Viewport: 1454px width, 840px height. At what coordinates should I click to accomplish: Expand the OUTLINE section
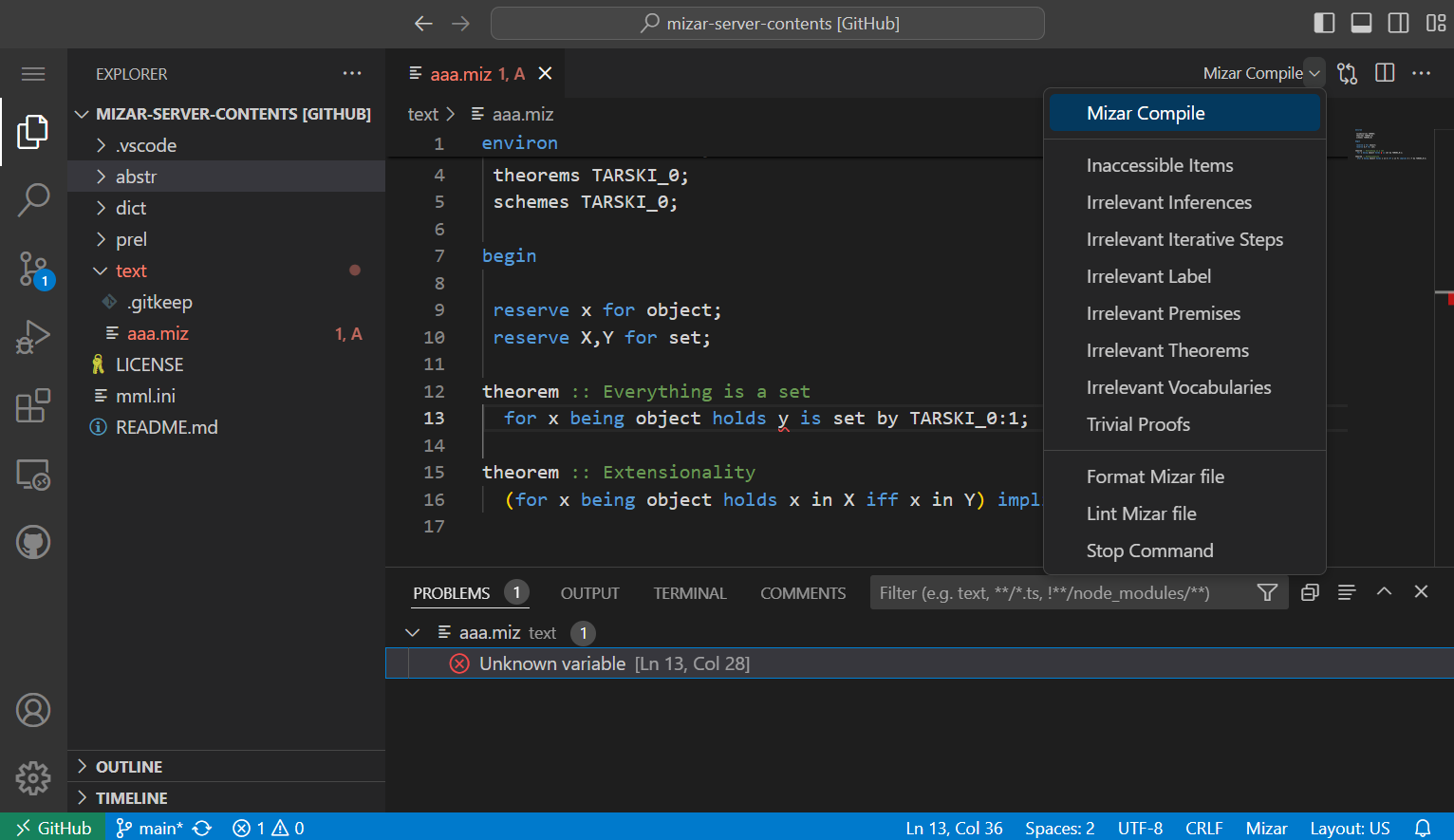coord(129,767)
